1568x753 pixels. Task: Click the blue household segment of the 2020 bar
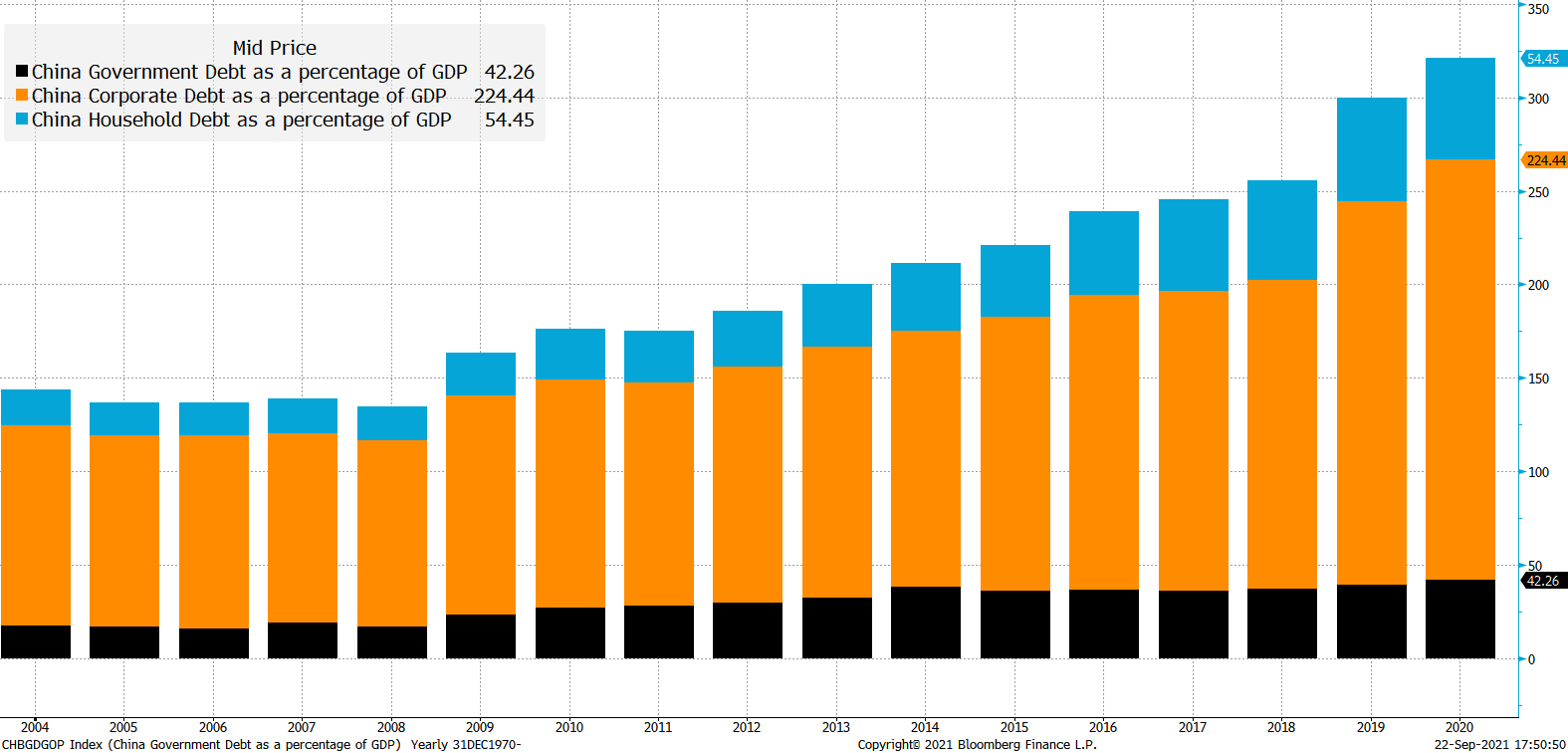click(x=1460, y=109)
